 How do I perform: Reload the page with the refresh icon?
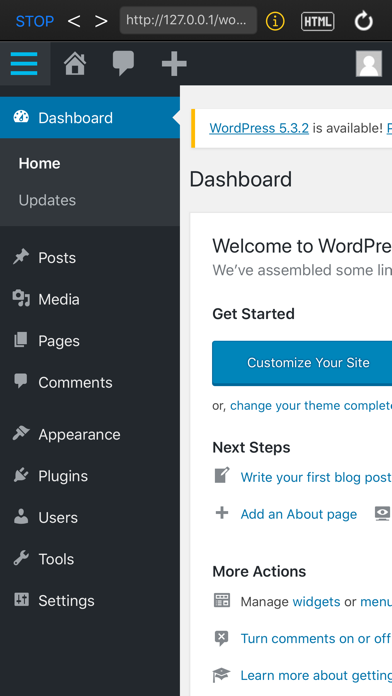[x=364, y=21]
